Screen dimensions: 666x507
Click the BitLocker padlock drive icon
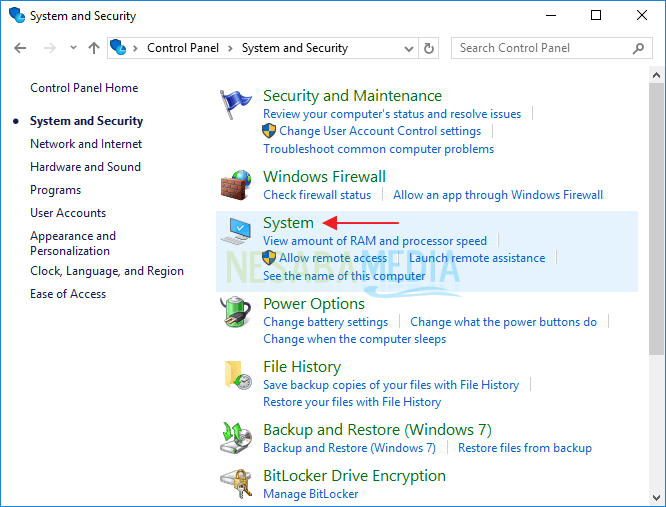point(236,484)
